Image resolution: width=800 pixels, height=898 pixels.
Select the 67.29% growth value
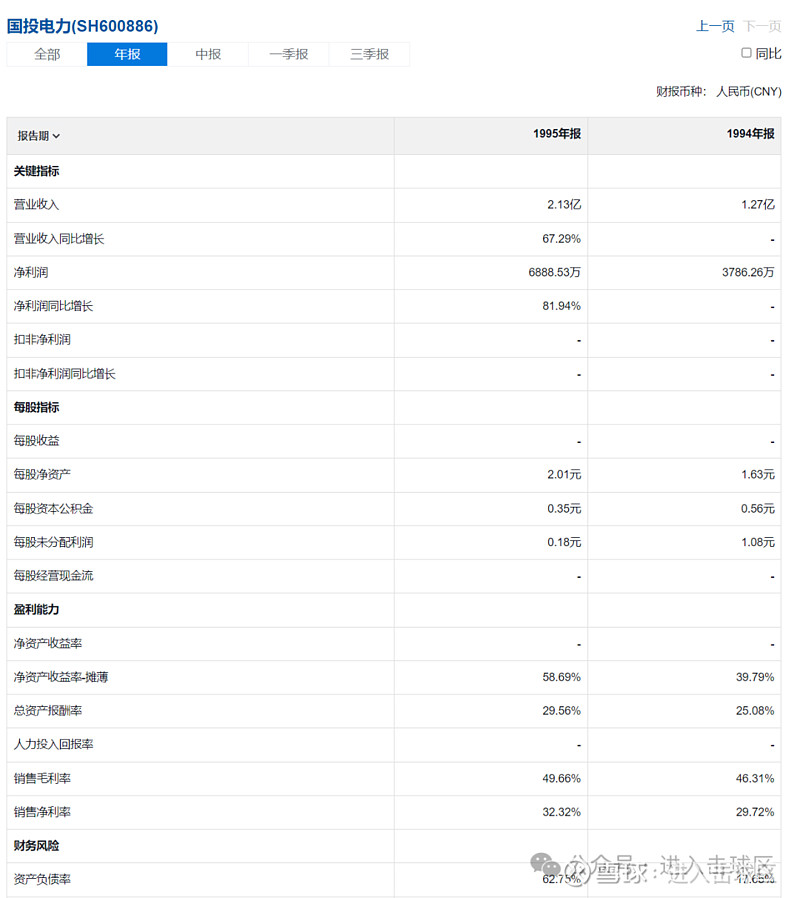pyautogui.click(x=561, y=239)
